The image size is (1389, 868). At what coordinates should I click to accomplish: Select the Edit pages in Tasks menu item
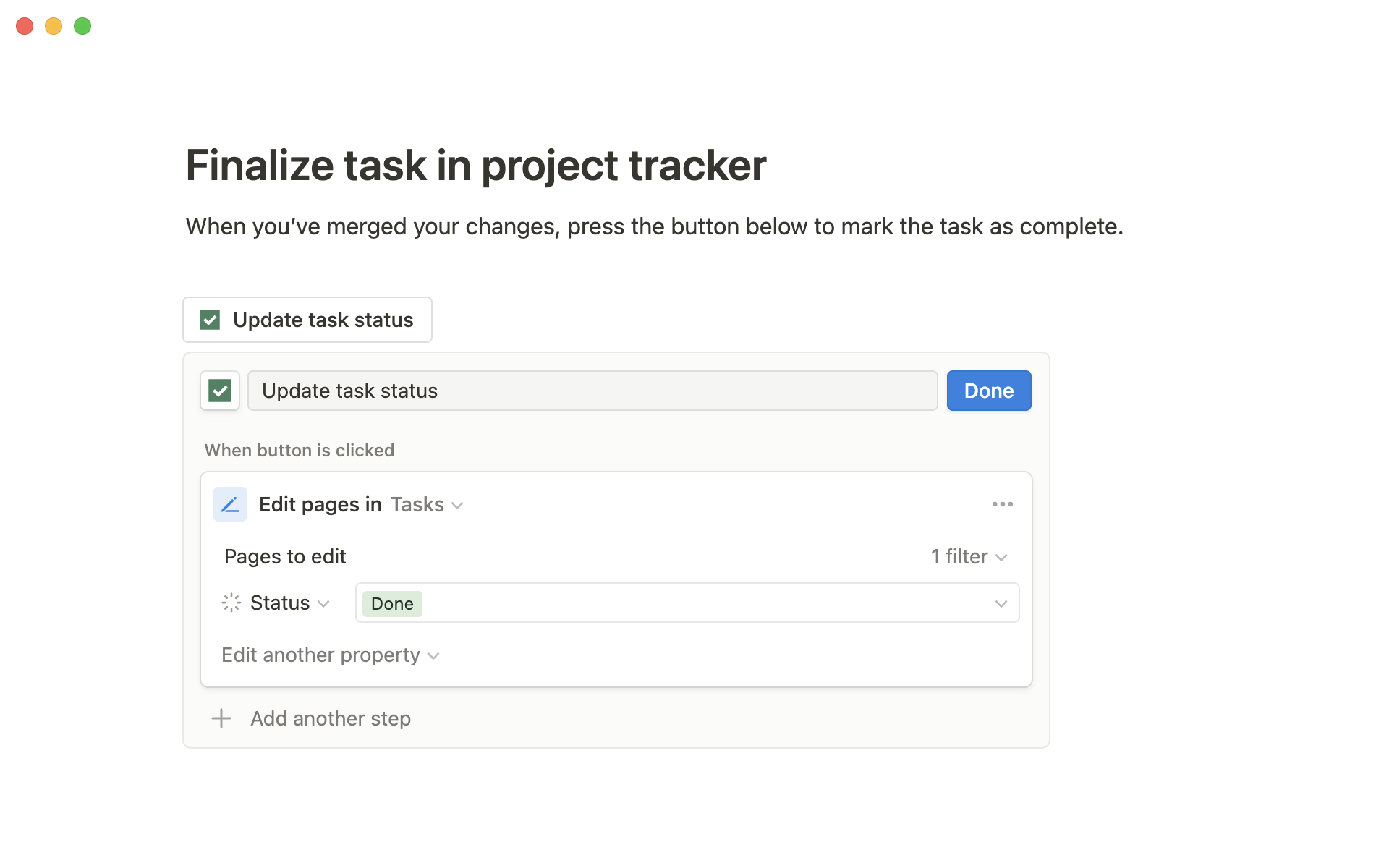(x=340, y=504)
